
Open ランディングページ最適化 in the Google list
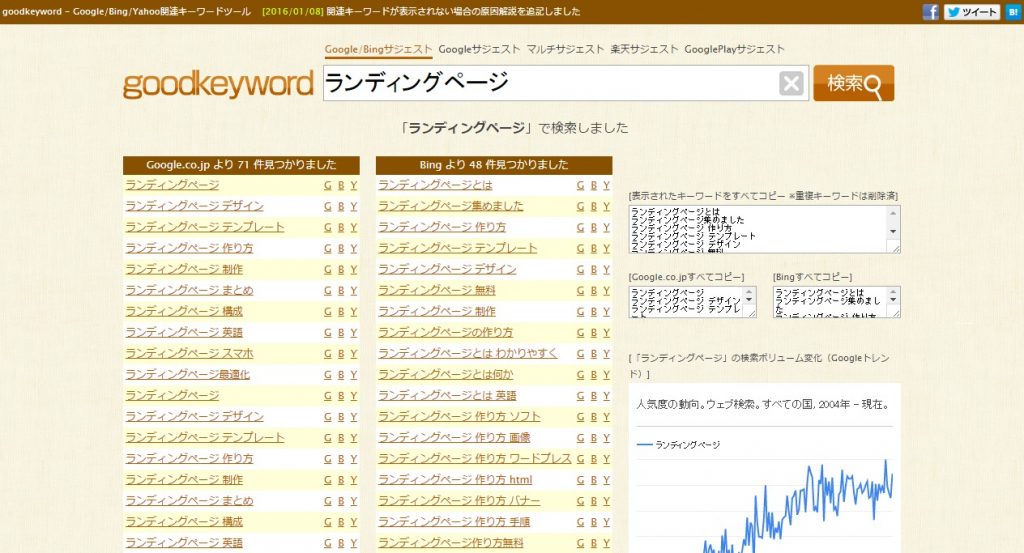(187, 374)
